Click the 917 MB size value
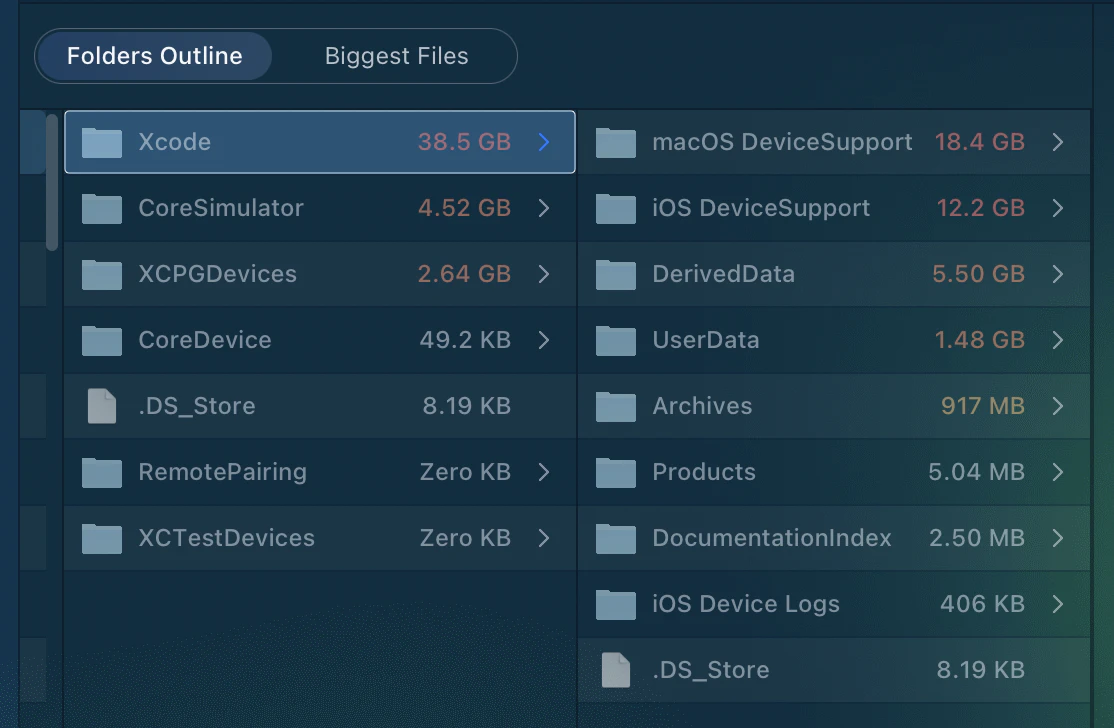The width and height of the screenshot is (1114, 728). click(983, 406)
